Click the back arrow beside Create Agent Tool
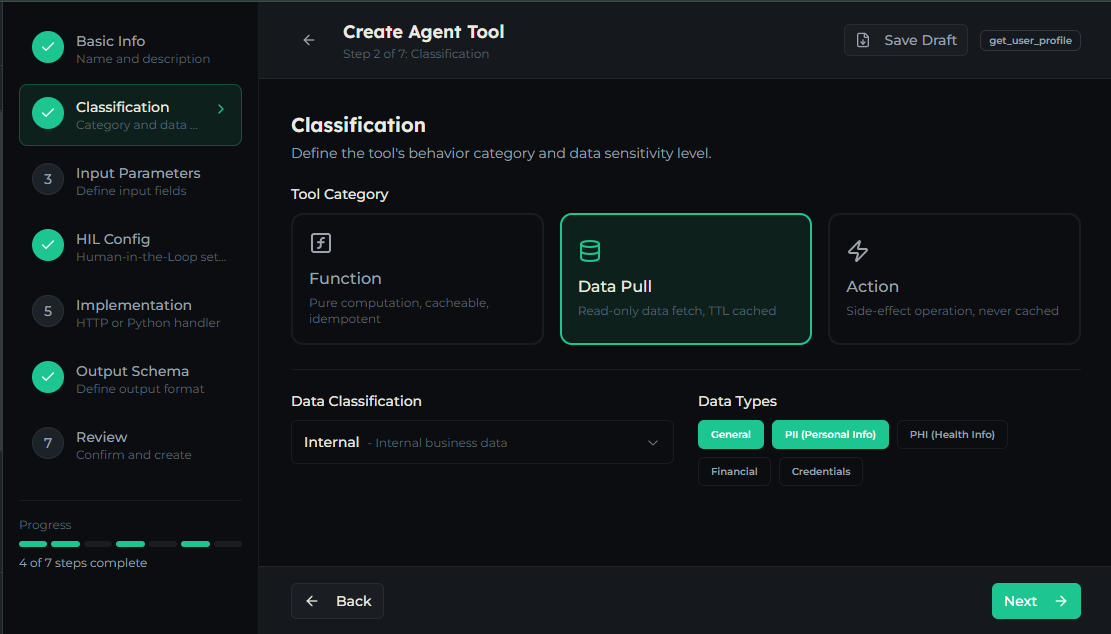Viewport: 1111px width, 634px height. pyautogui.click(x=309, y=40)
